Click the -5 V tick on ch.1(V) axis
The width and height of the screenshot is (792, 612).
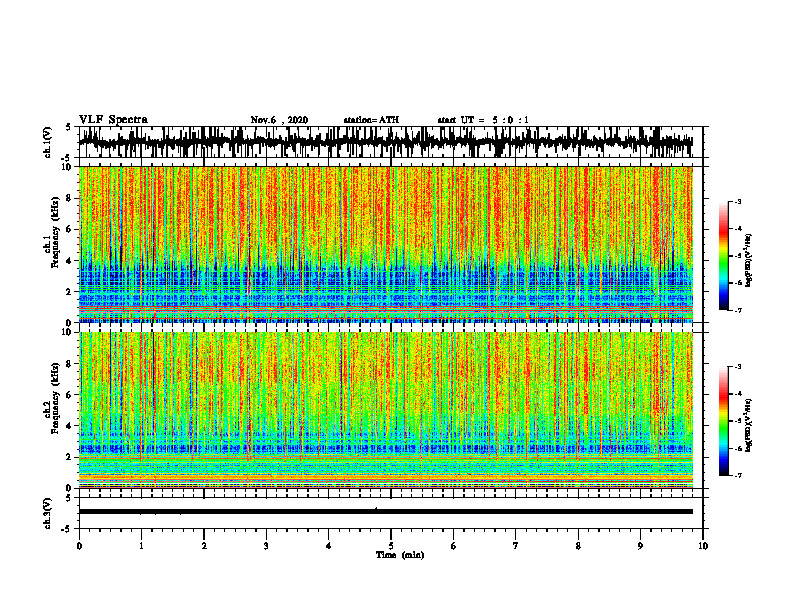pos(67,157)
